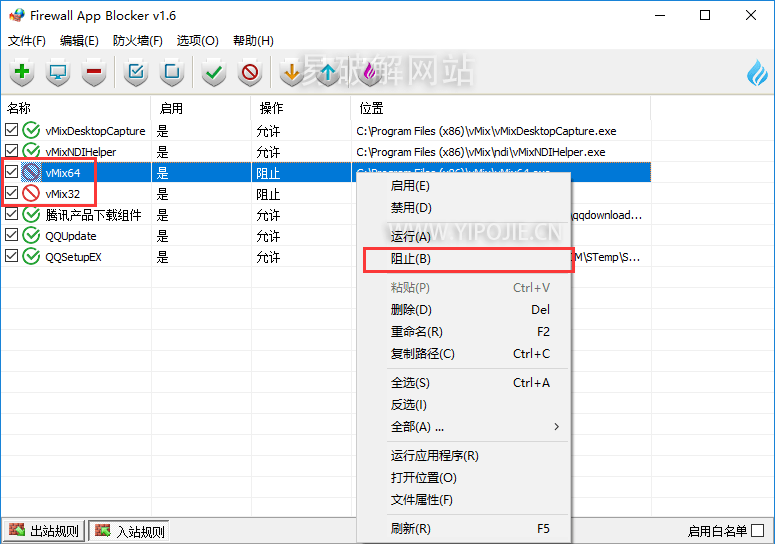Click the allow status icon beside QQSetupEX
The width and height of the screenshot is (775, 544).
tap(31, 256)
